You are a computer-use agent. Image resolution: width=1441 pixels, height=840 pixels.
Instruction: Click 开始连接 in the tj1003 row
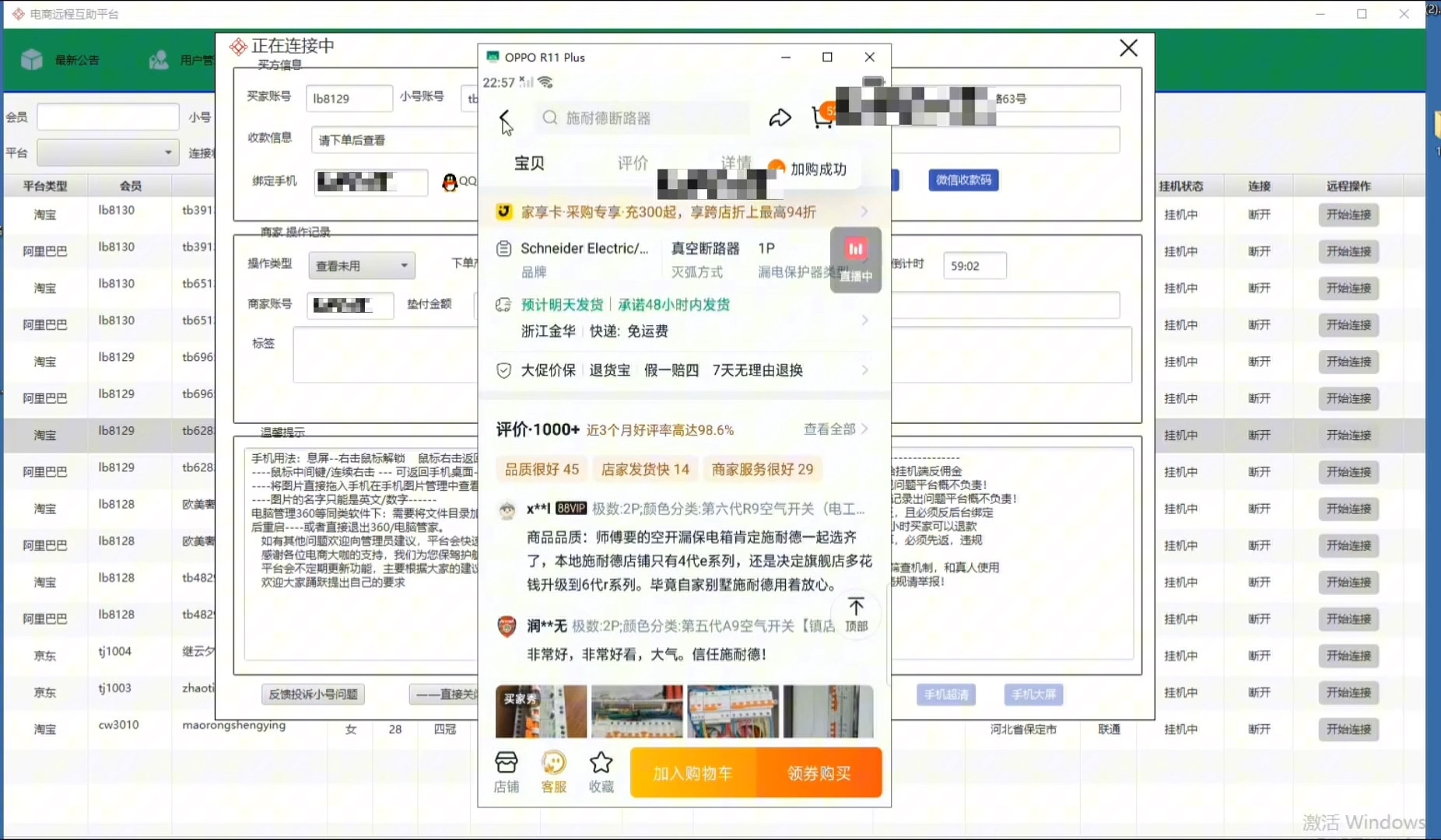(1348, 692)
